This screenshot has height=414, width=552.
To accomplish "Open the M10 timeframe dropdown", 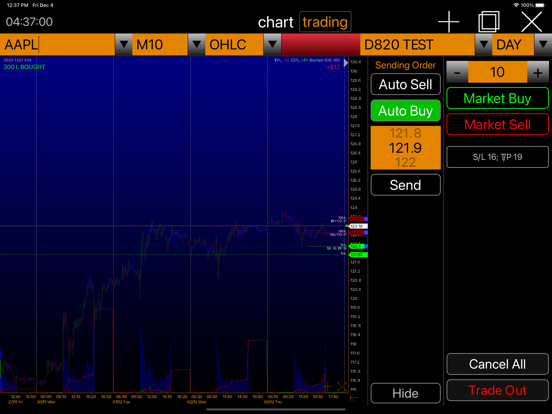I will point(196,45).
